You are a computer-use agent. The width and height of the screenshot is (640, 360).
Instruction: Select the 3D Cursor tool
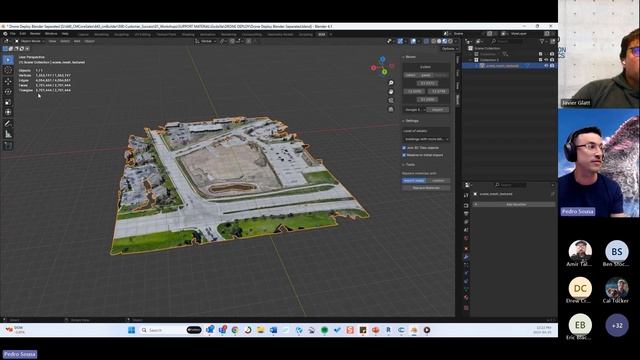tap(8, 70)
